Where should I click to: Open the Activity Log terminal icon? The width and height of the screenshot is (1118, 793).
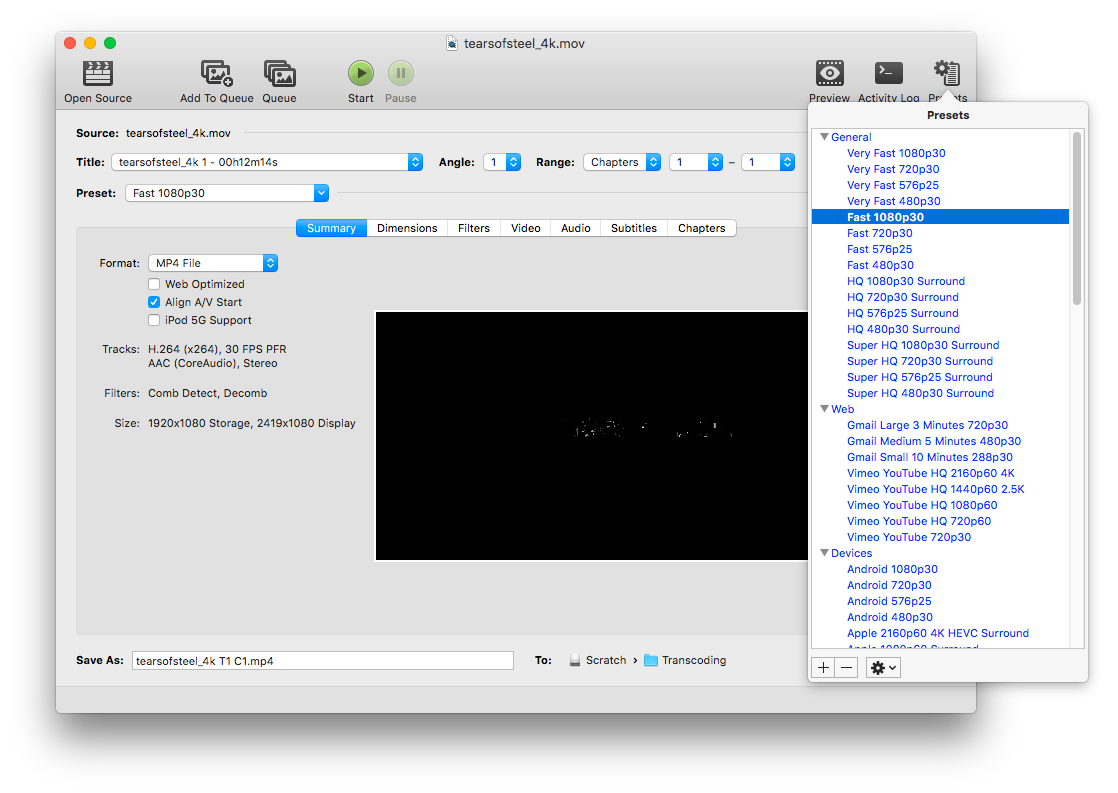[889, 73]
